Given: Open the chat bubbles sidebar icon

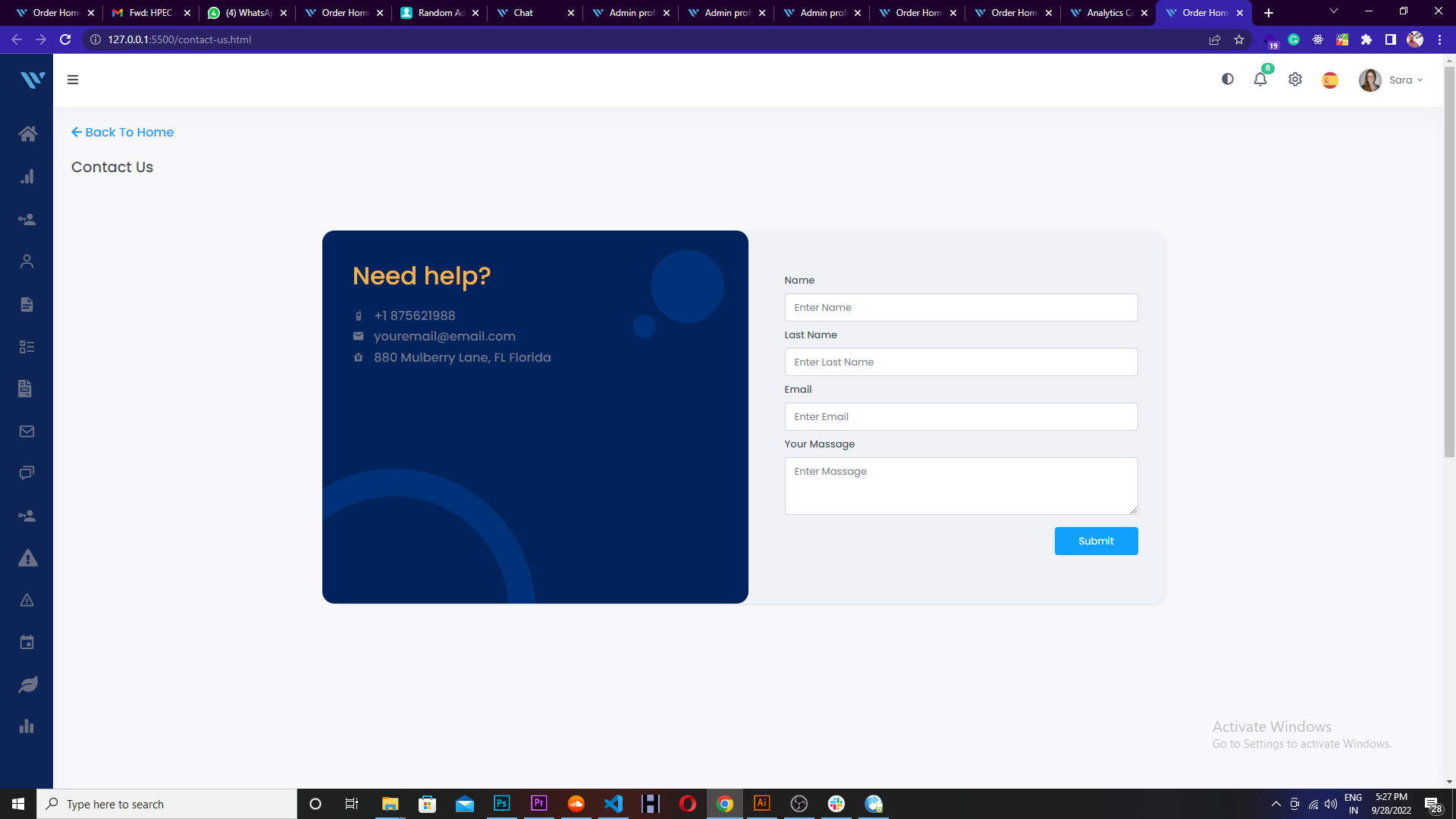Looking at the screenshot, I should click(x=27, y=473).
